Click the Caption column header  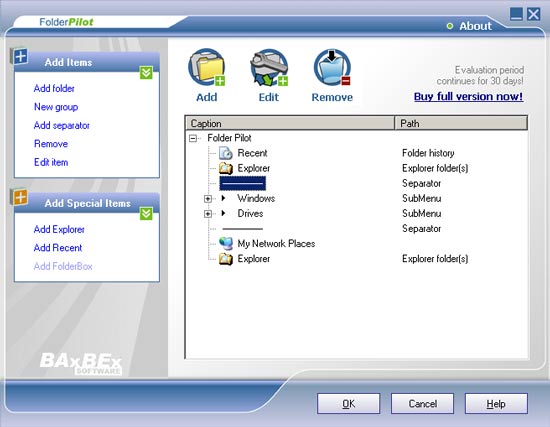289,124
